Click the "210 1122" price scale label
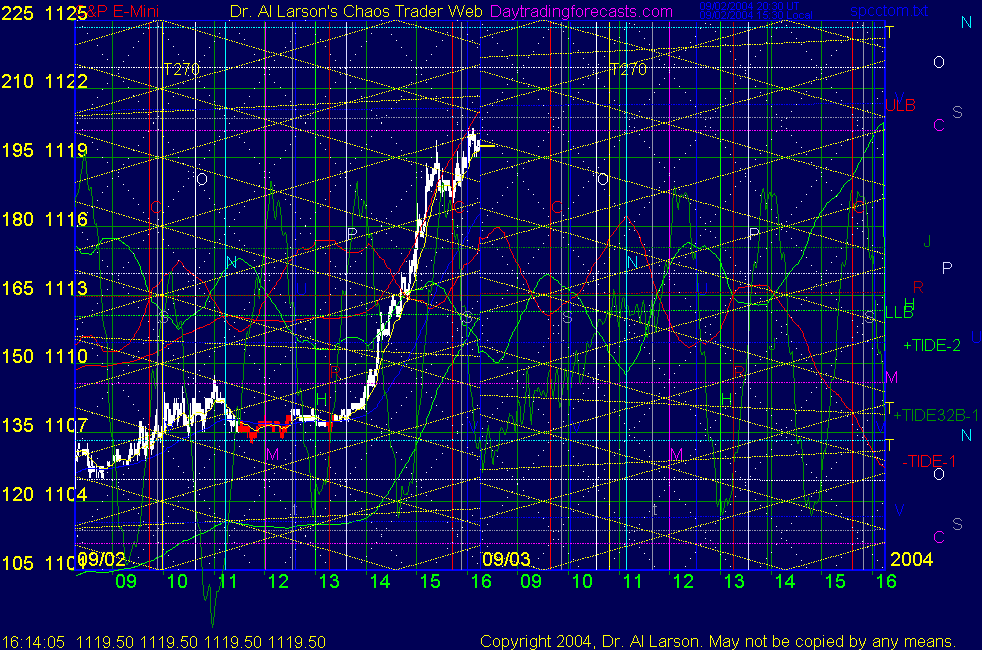This screenshot has width=982, height=650. click(x=44, y=81)
